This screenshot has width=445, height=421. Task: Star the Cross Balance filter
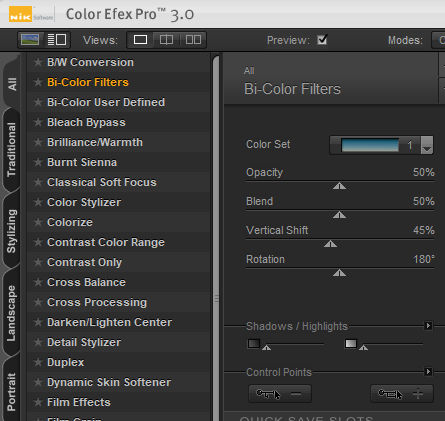38,282
